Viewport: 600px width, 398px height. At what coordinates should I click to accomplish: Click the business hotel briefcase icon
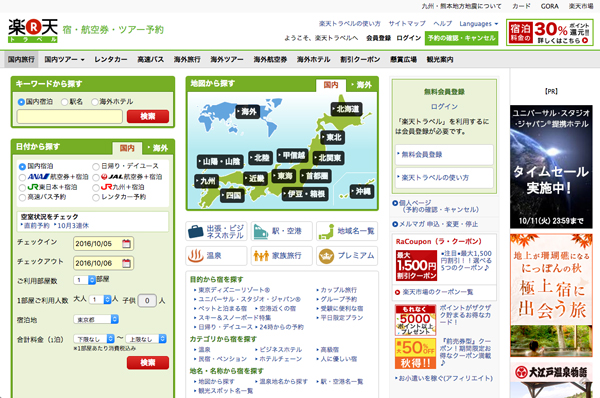click(196, 231)
